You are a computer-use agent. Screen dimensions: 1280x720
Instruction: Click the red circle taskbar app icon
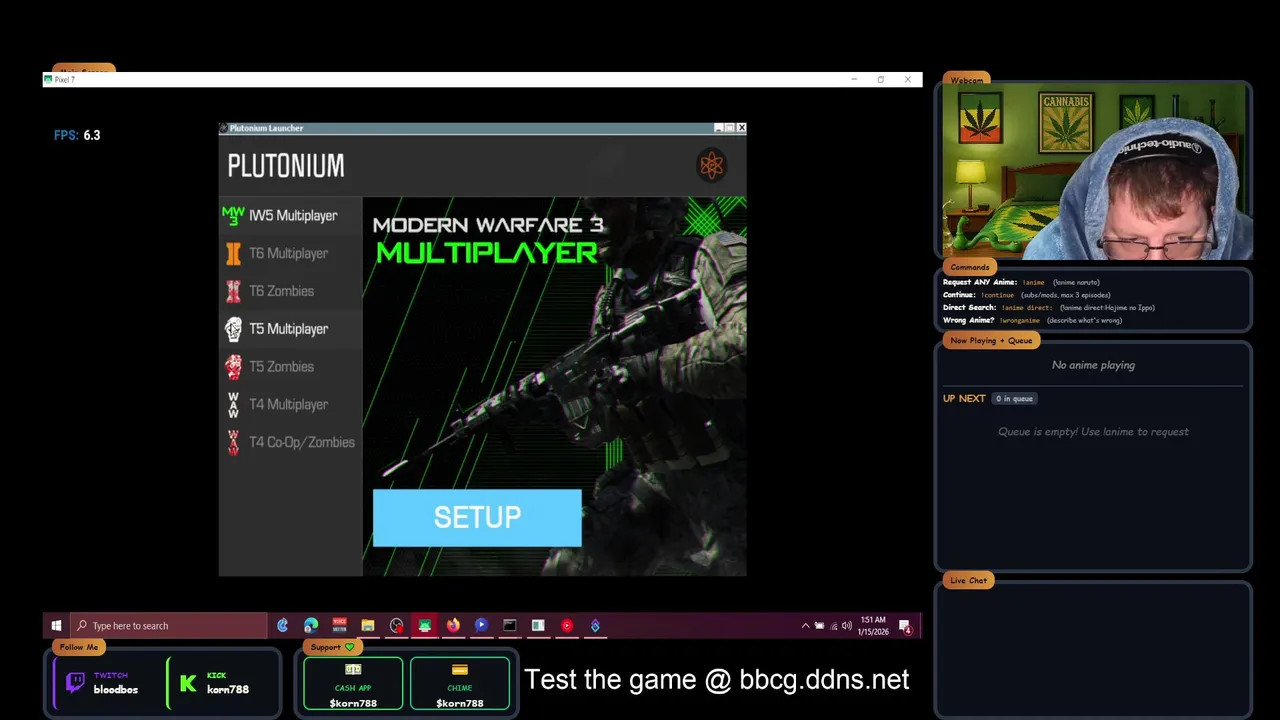[x=567, y=626]
